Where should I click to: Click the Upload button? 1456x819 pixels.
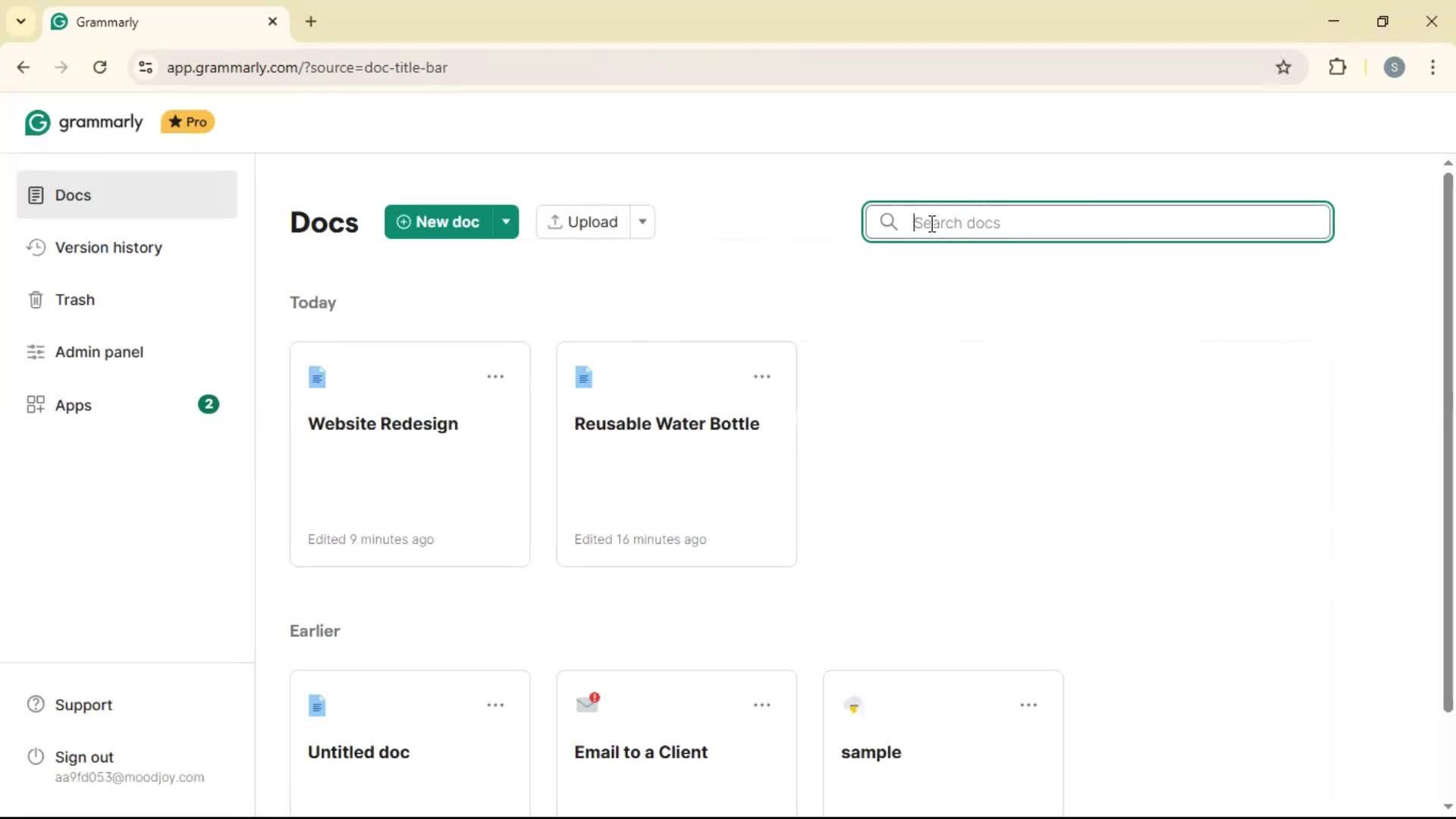pyautogui.click(x=582, y=222)
